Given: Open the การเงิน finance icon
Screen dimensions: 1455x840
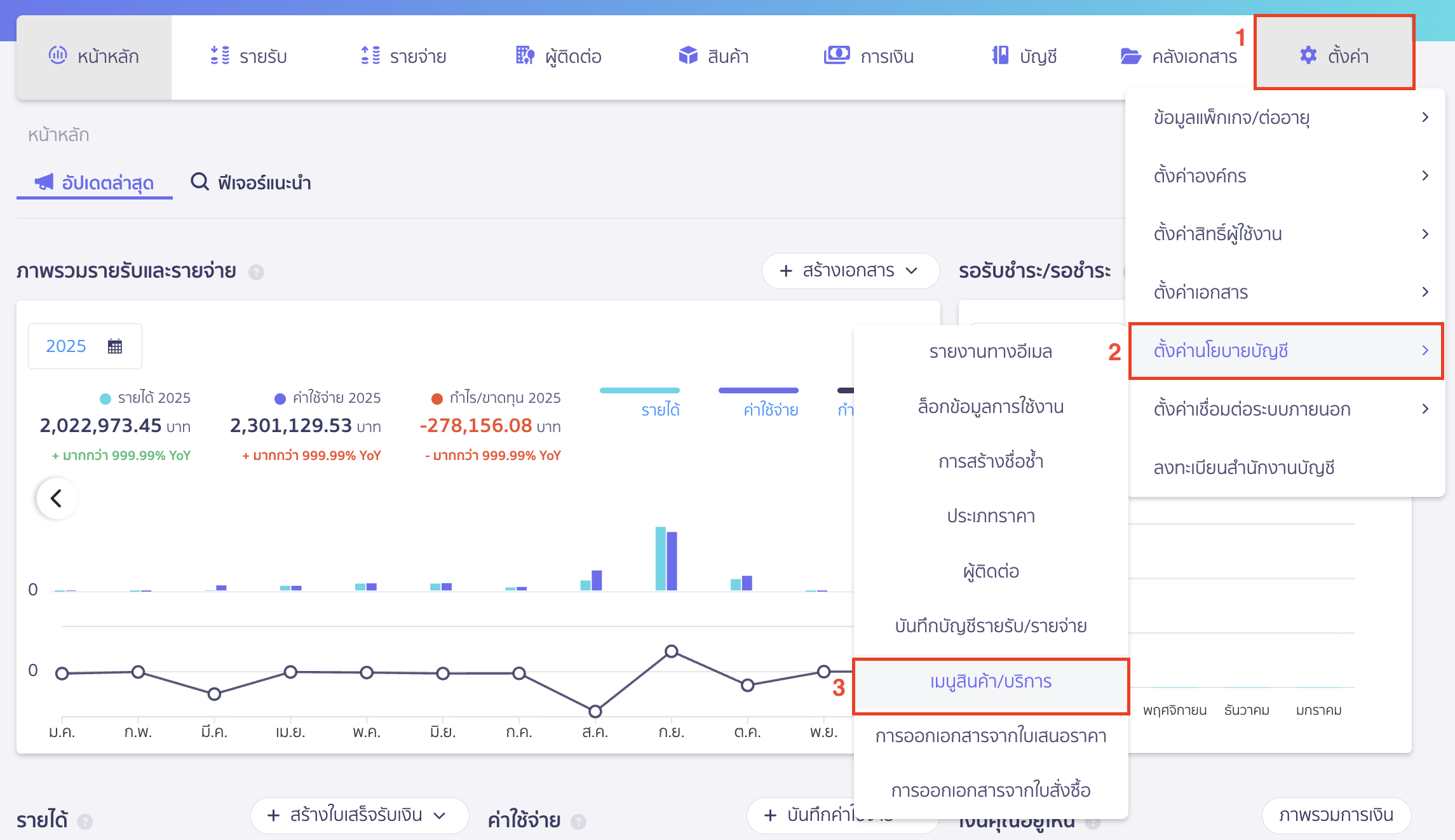Looking at the screenshot, I should tap(837, 56).
